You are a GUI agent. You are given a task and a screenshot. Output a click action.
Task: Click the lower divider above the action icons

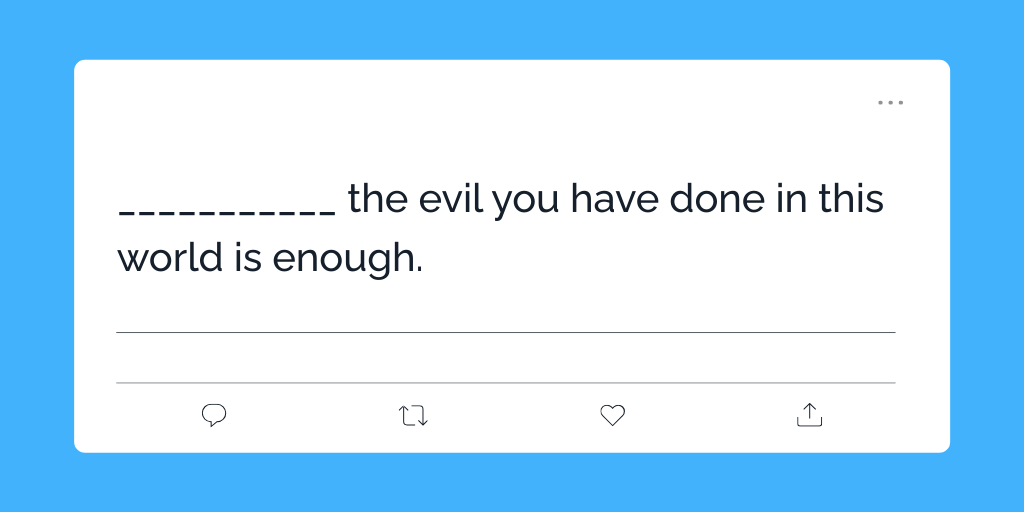[x=505, y=382]
